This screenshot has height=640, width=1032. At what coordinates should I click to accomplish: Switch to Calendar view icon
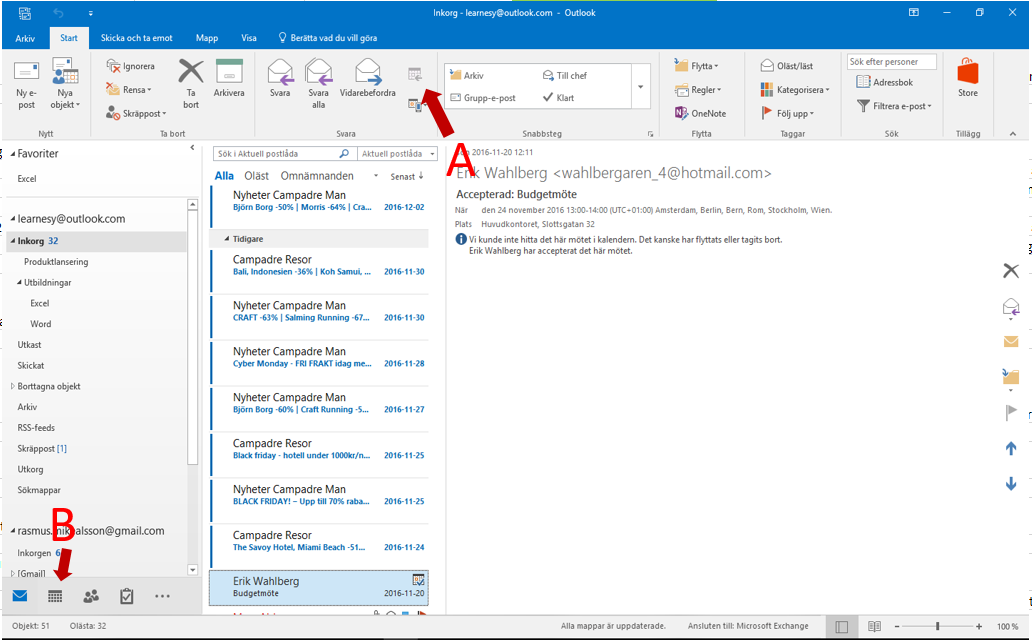[x=55, y=597]
